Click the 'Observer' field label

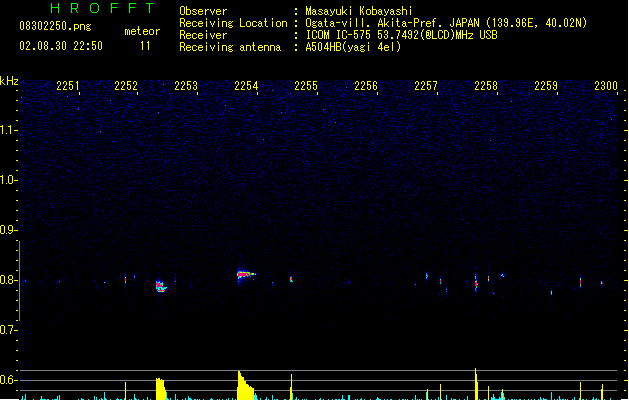[203, 11]
